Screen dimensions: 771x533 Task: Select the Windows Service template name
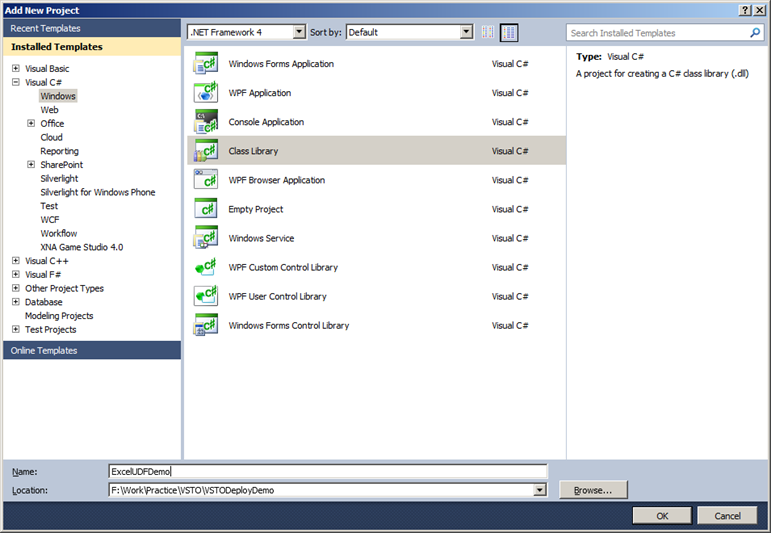tap(261, 238)
